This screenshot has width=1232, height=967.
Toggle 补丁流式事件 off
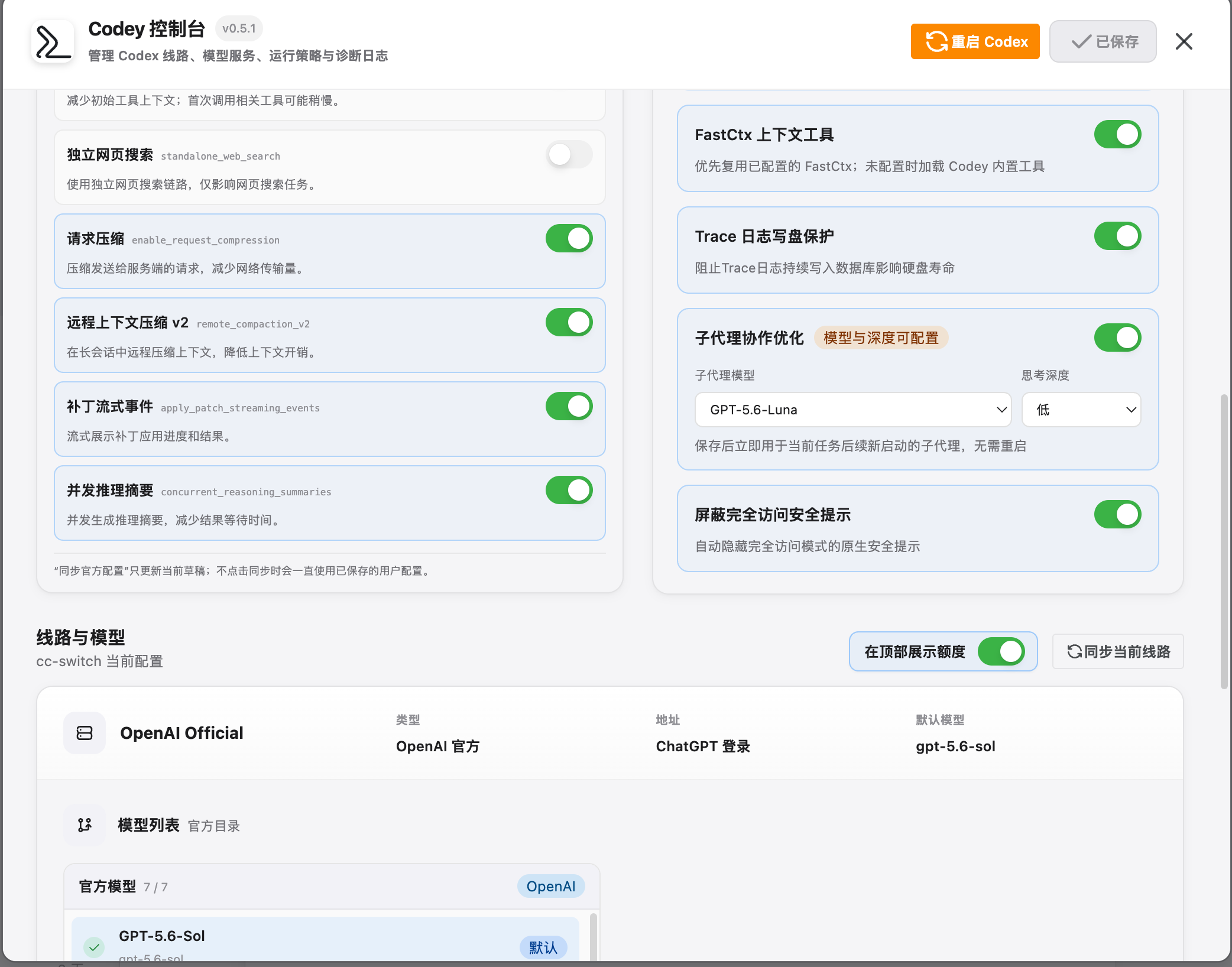point(569,407)
